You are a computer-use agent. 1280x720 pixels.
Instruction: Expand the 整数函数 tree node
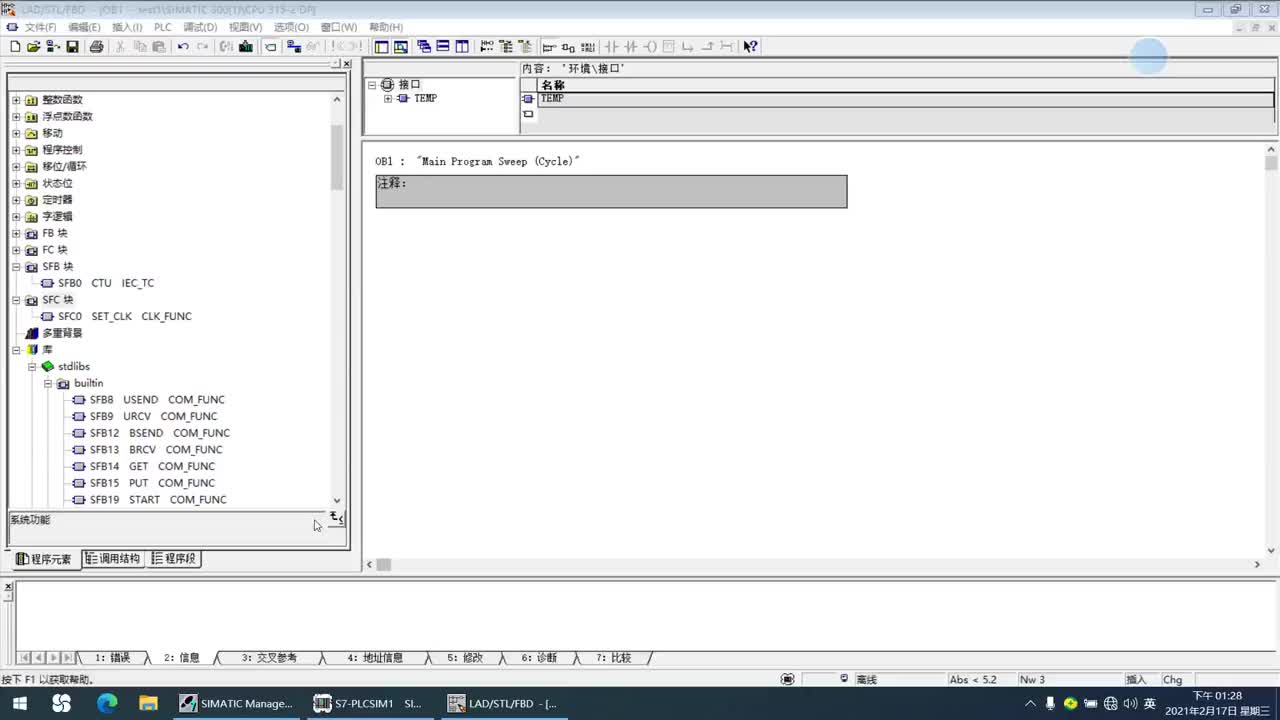[16, 100]
